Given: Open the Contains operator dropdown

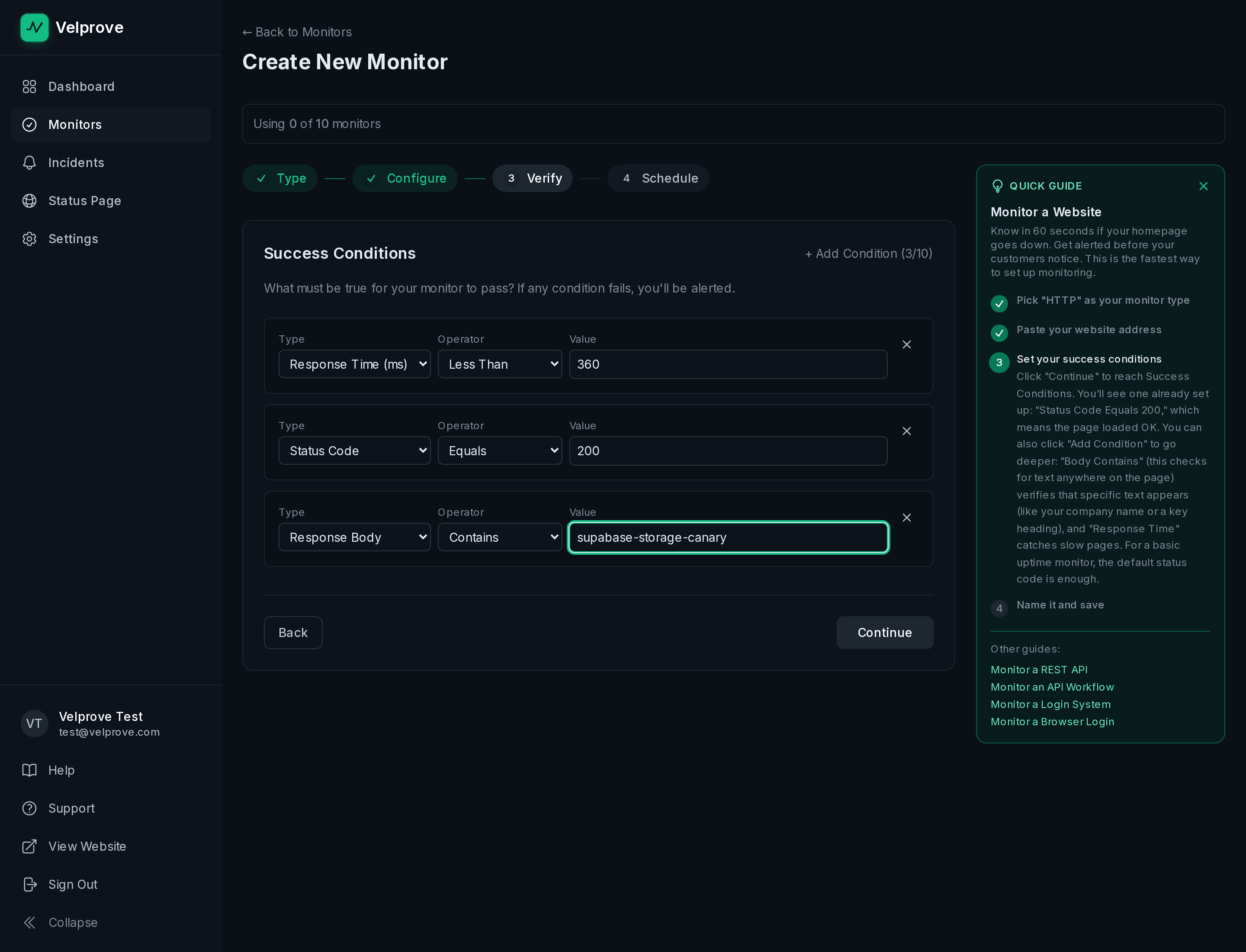Looking at the screenshot, I should pyautogui.click(x=500, y=537).
